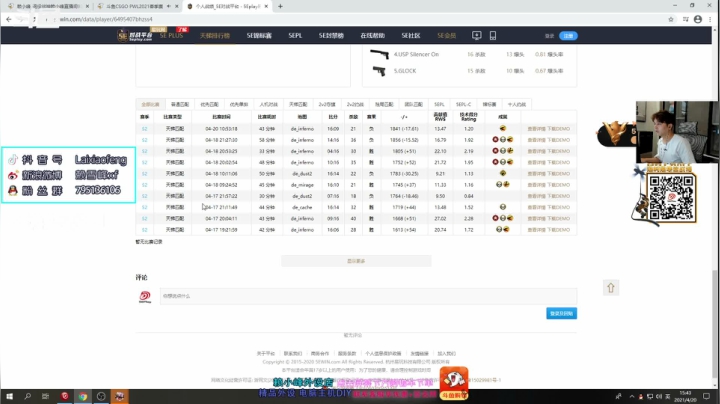Click achievement badge in de_cache row
This screenshot has width=720, height=404.
[503, 207]
